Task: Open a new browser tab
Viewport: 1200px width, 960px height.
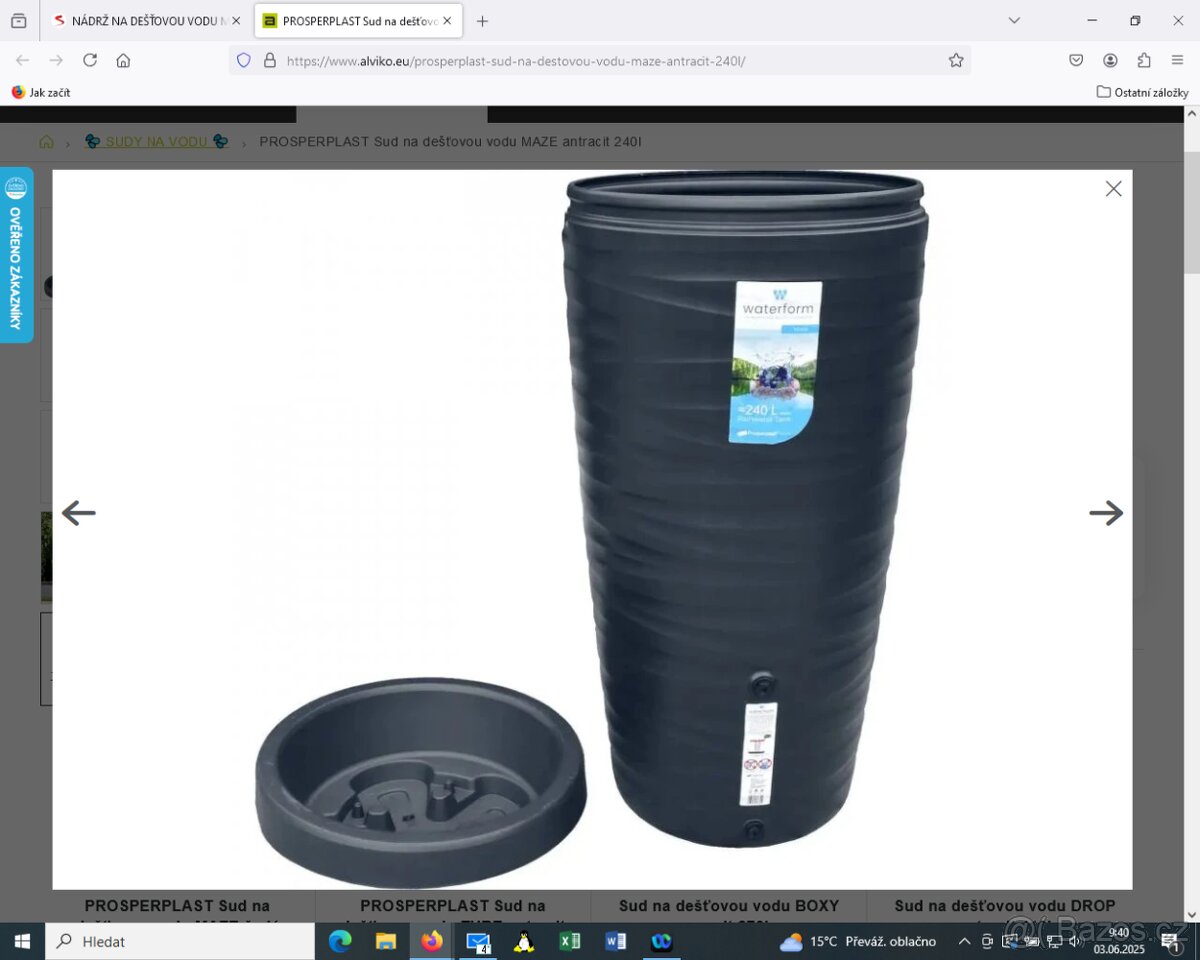Action: point(483,20)
